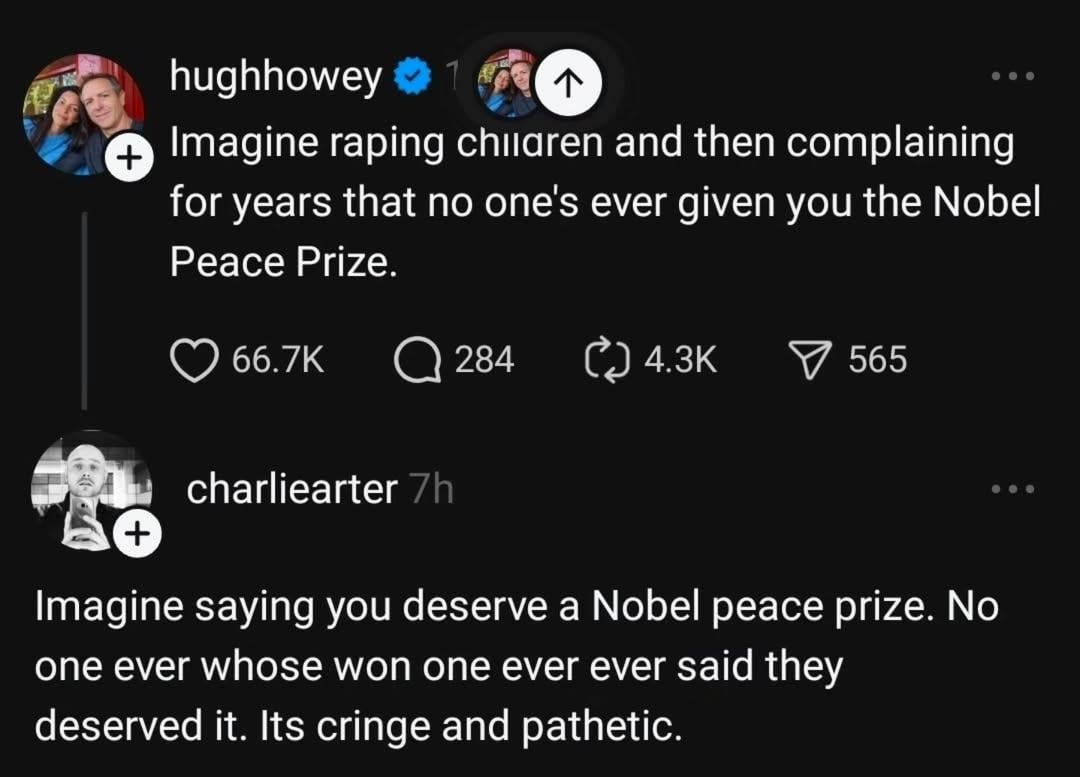The height and width of the screenshot is (777, 1080).
Task: Open more options for hughhowey's post
Action: pyautogui.click(x=1012, y=76)
